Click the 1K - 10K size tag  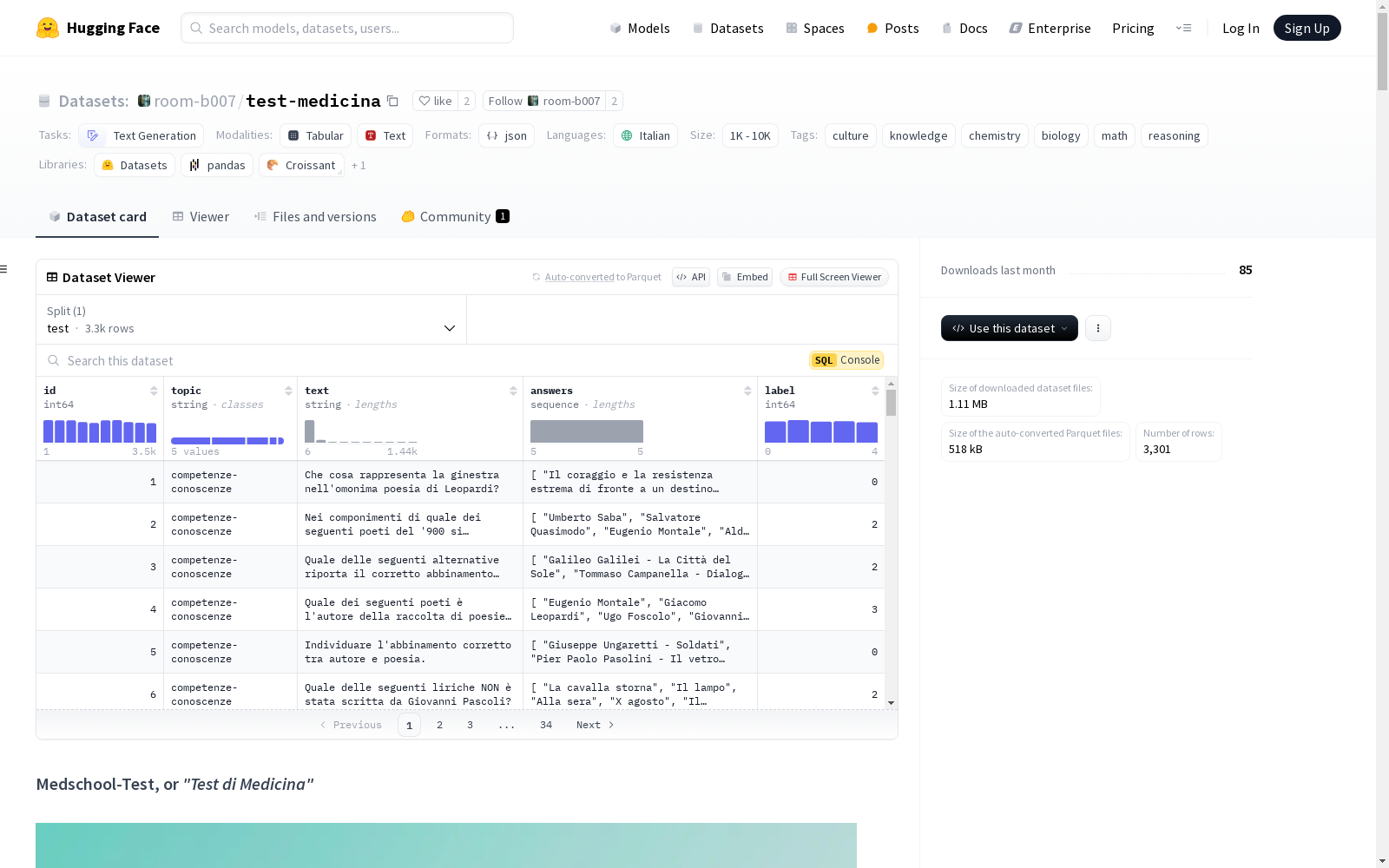point(750,135)
